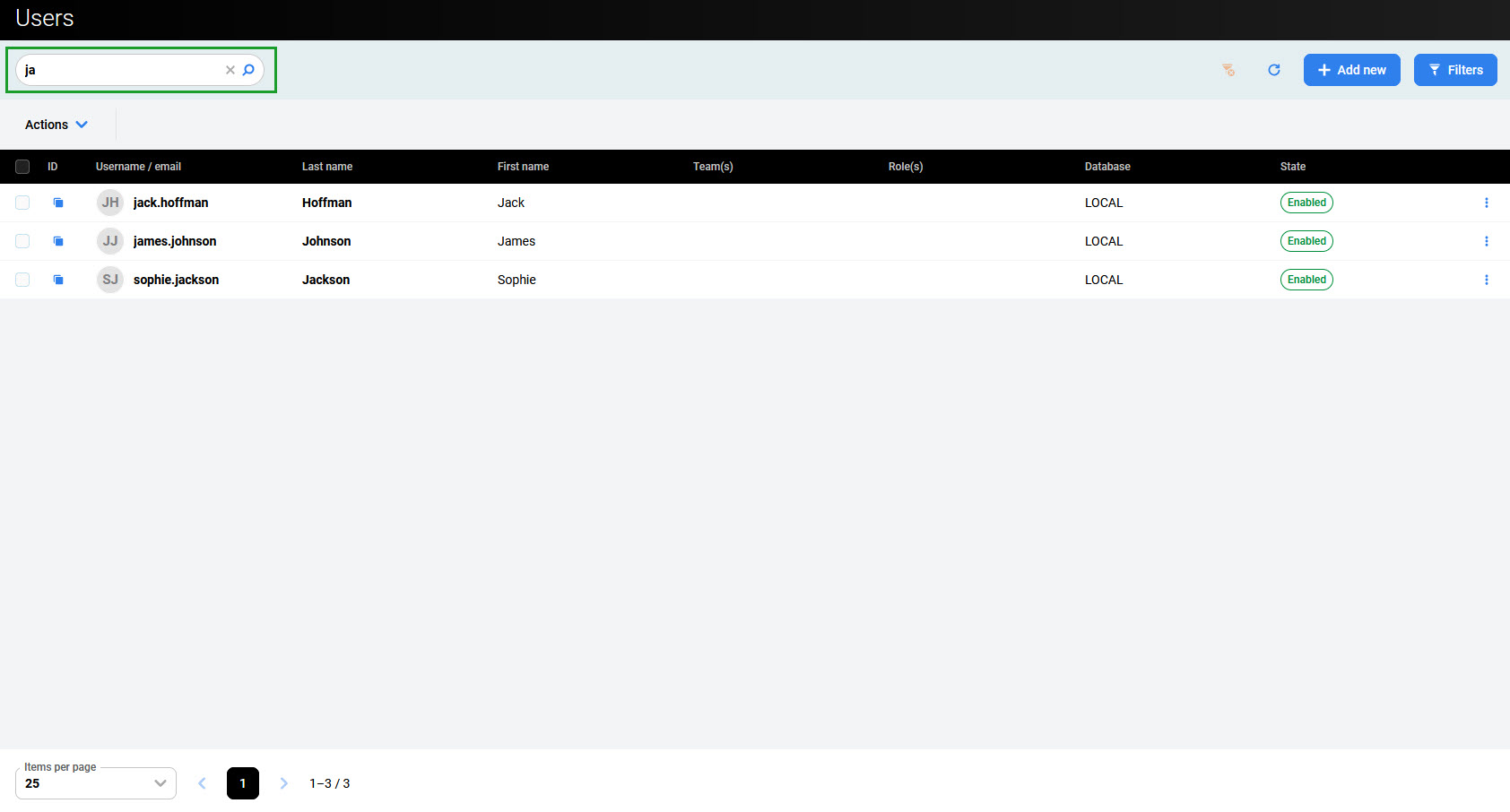Image resolution: width=1510 pixels, height=812 pixels.
Task: Select the james.johnson row checkbox
Action: click(22, 241)
